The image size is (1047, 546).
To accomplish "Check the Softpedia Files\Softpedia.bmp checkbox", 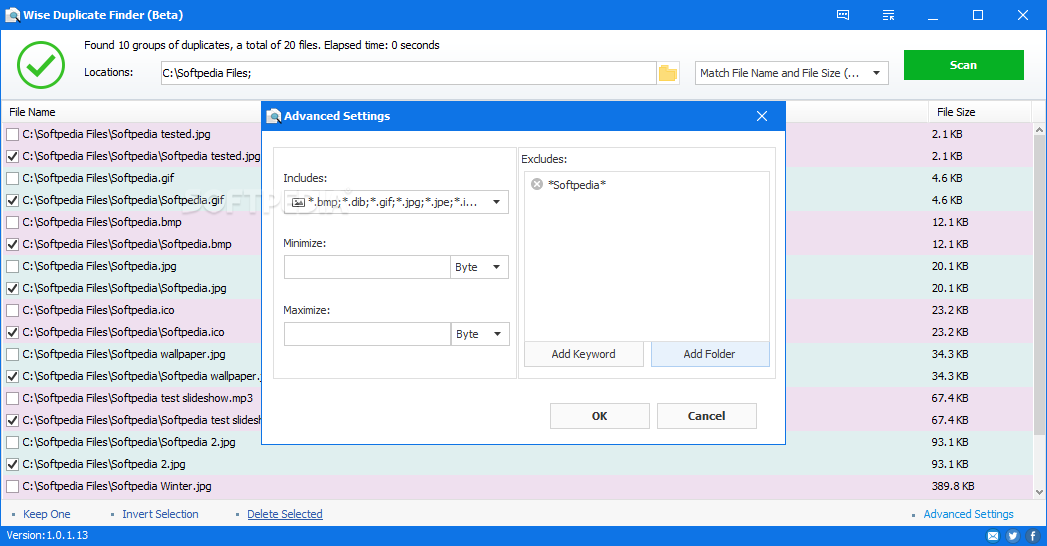I will (12, 222).
